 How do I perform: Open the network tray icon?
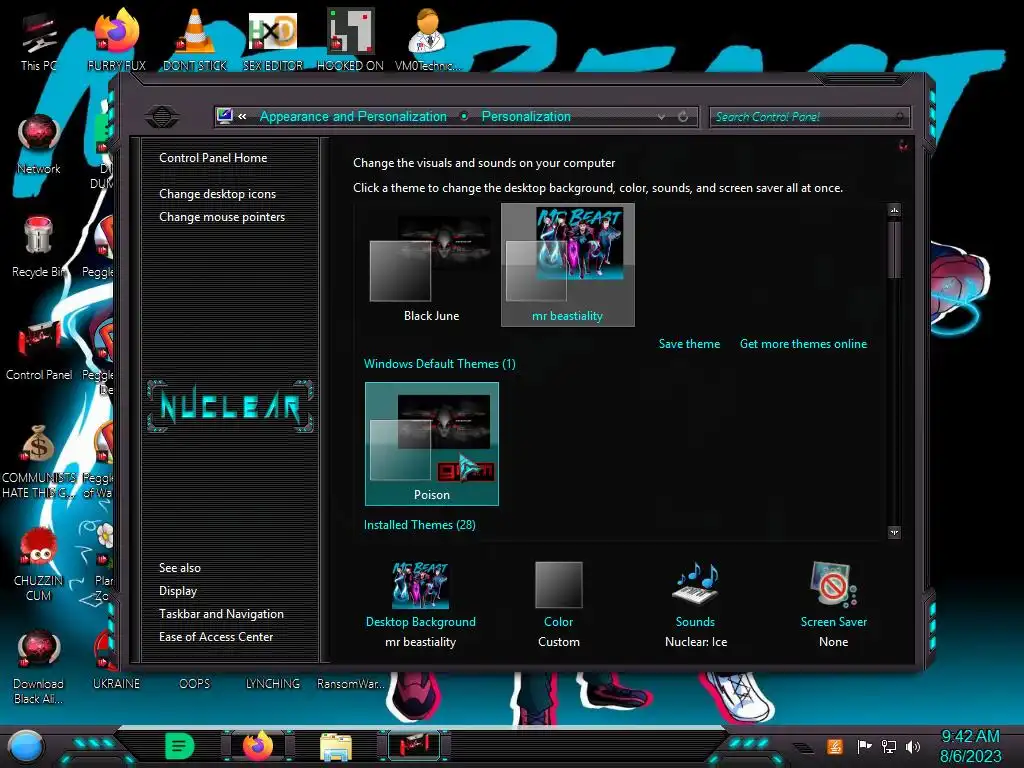[x=888, y=746]
